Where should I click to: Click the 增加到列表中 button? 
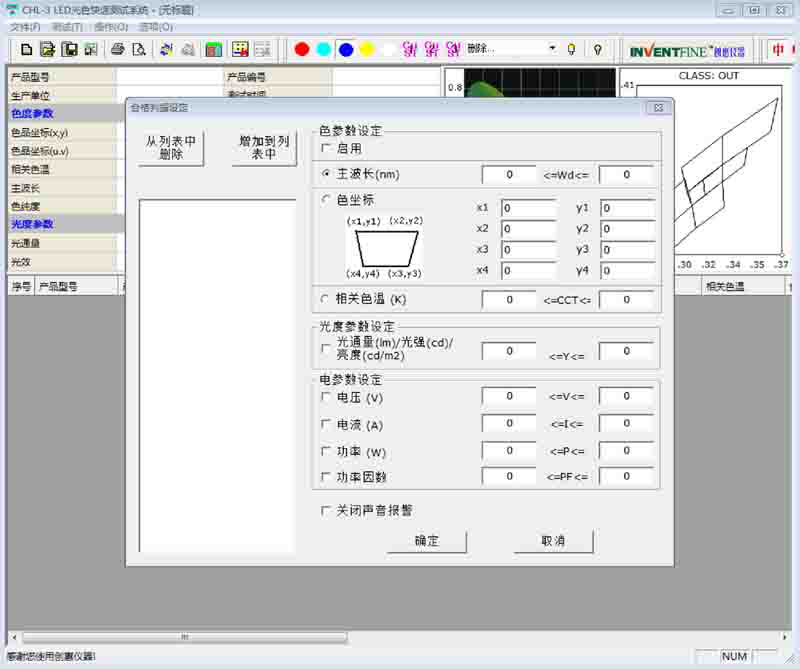coord(264,148)
